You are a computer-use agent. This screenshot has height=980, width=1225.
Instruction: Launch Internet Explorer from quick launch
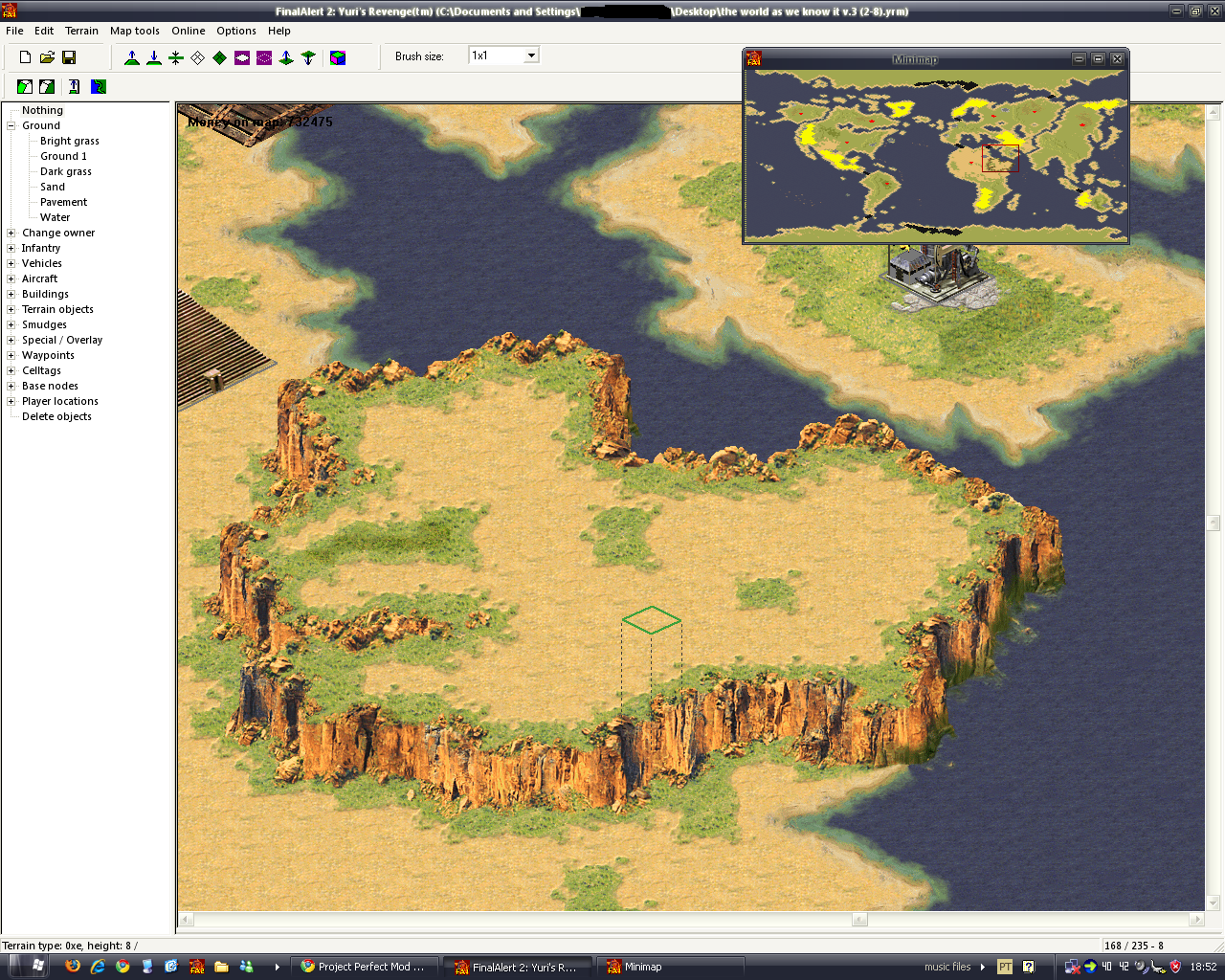click(x=98, y=967)
